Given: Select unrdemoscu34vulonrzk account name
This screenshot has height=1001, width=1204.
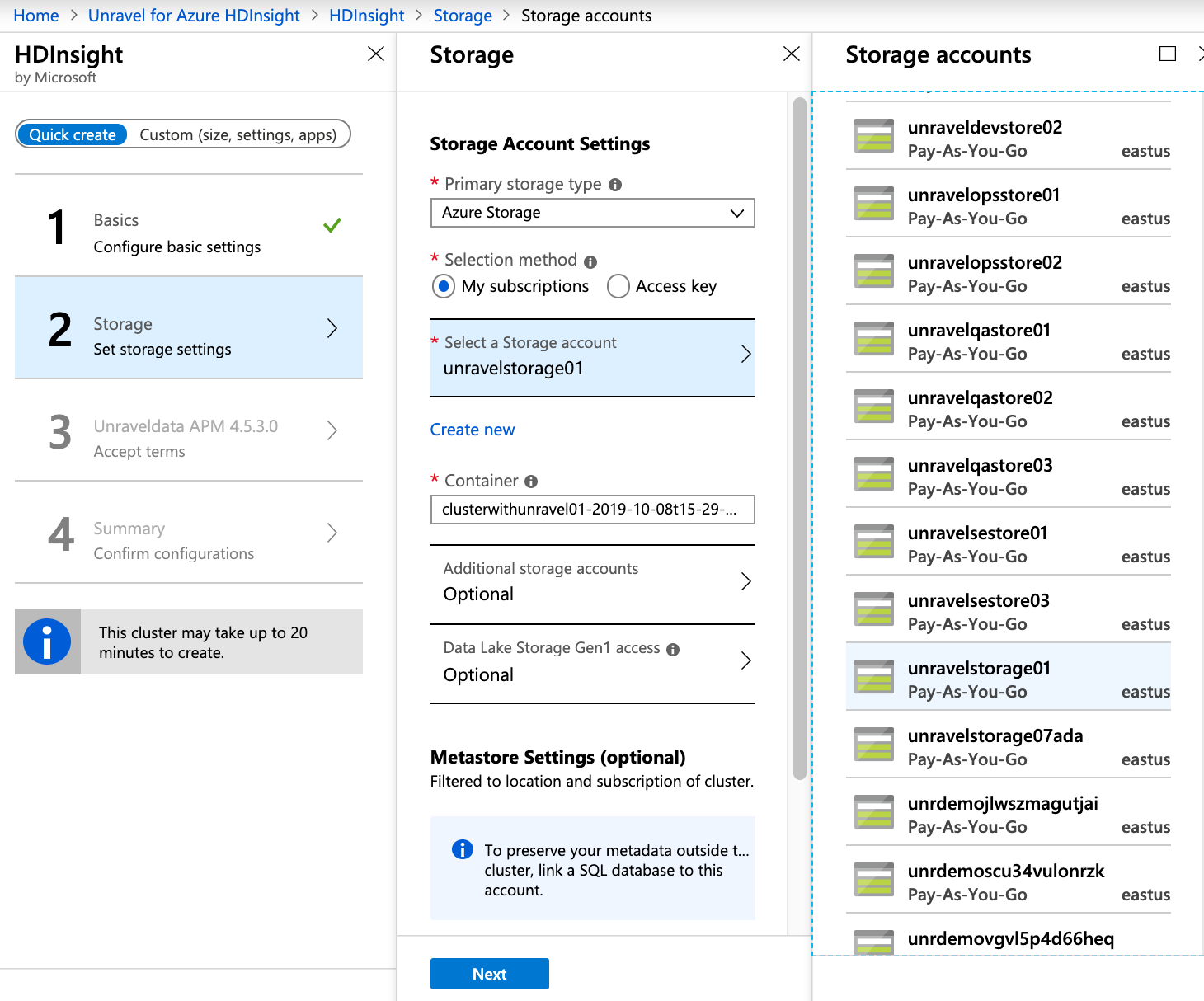Looking at the screenshot, I should pos(1006,872).
